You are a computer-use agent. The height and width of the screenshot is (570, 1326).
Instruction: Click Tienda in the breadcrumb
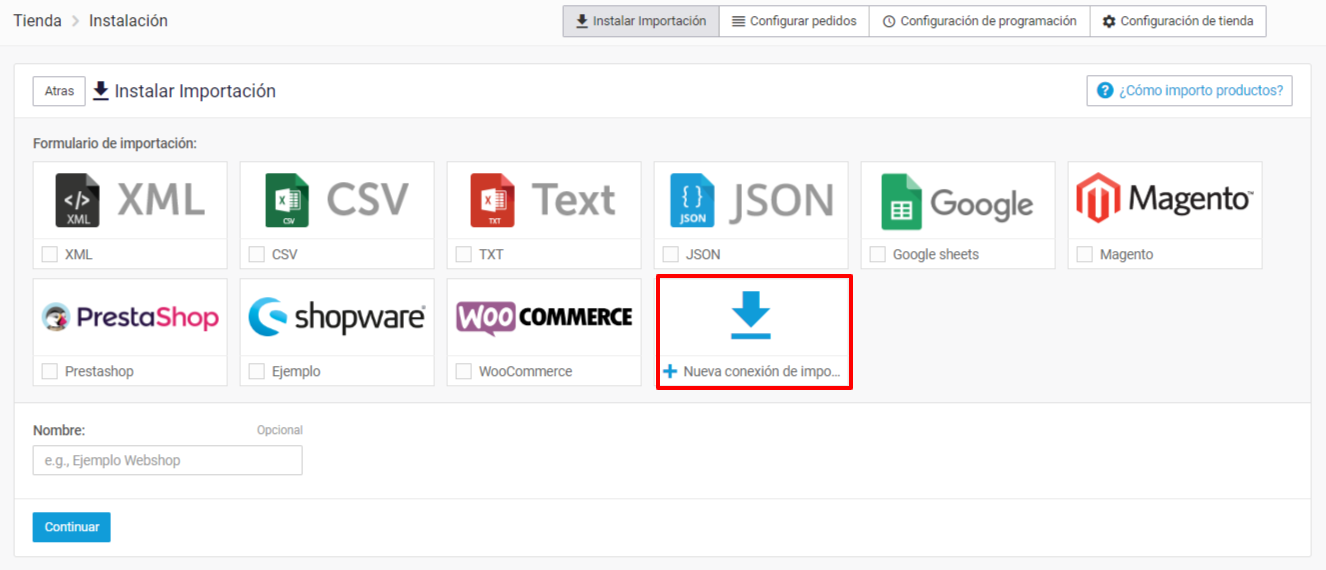(37, 21)
